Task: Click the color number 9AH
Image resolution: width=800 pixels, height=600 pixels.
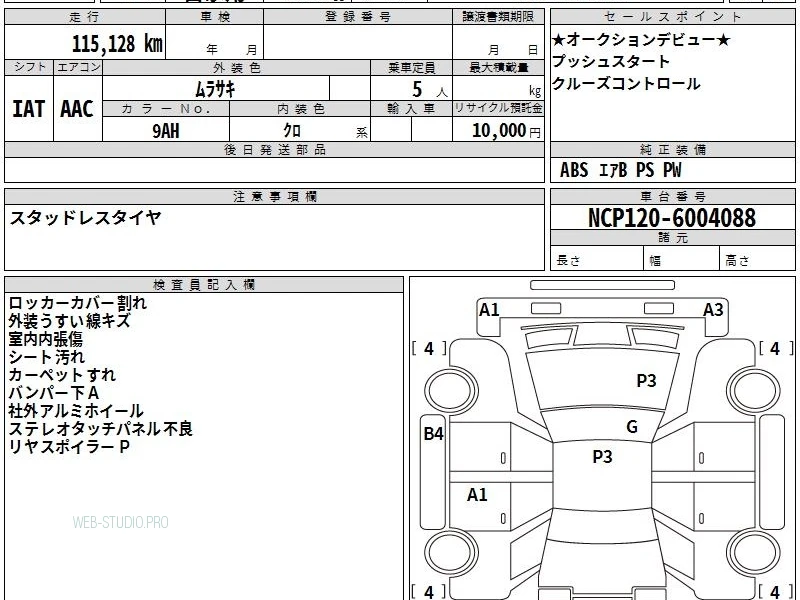Action: point(166,131)
